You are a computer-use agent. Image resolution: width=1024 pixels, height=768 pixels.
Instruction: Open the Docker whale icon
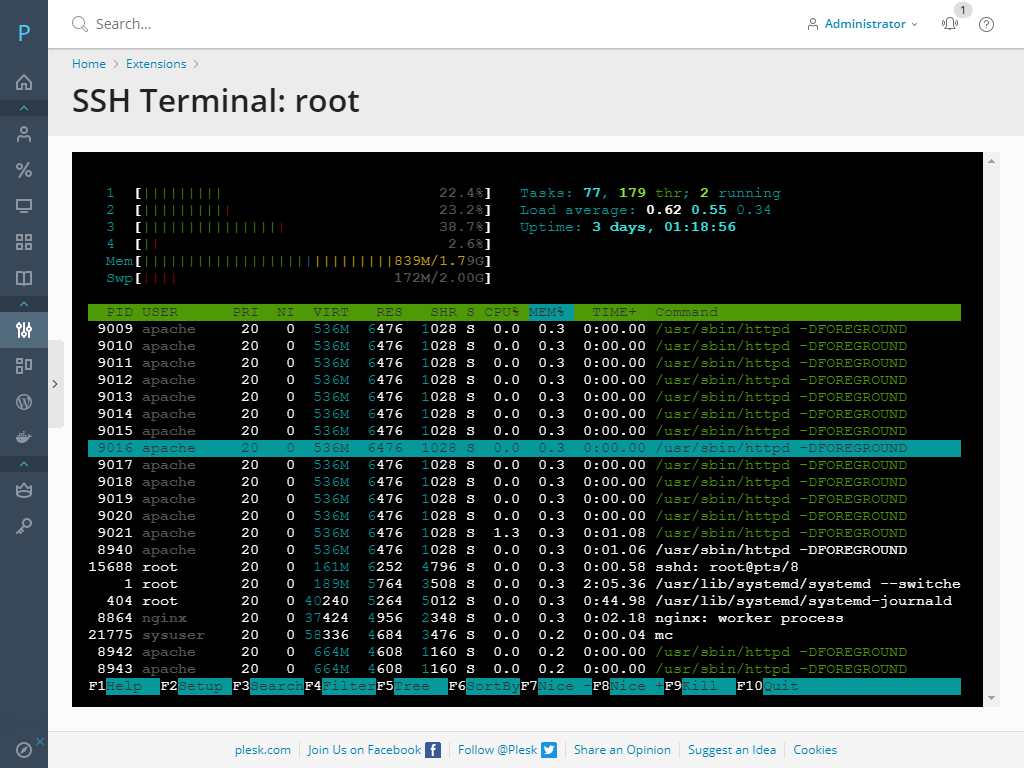click(x=24, y=438)
